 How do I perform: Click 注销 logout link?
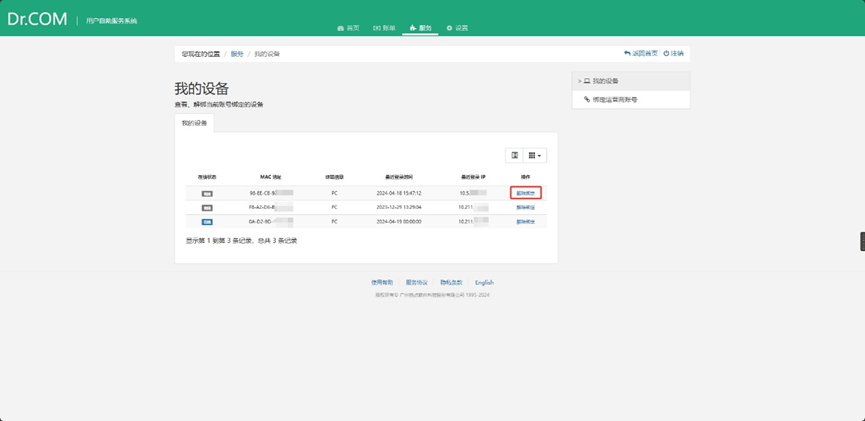coord(674,53)
